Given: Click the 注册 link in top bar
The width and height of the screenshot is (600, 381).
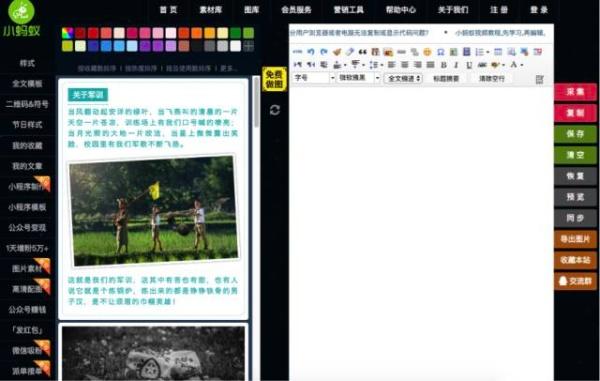Looking at the screenshot, I should coord(499,10).
